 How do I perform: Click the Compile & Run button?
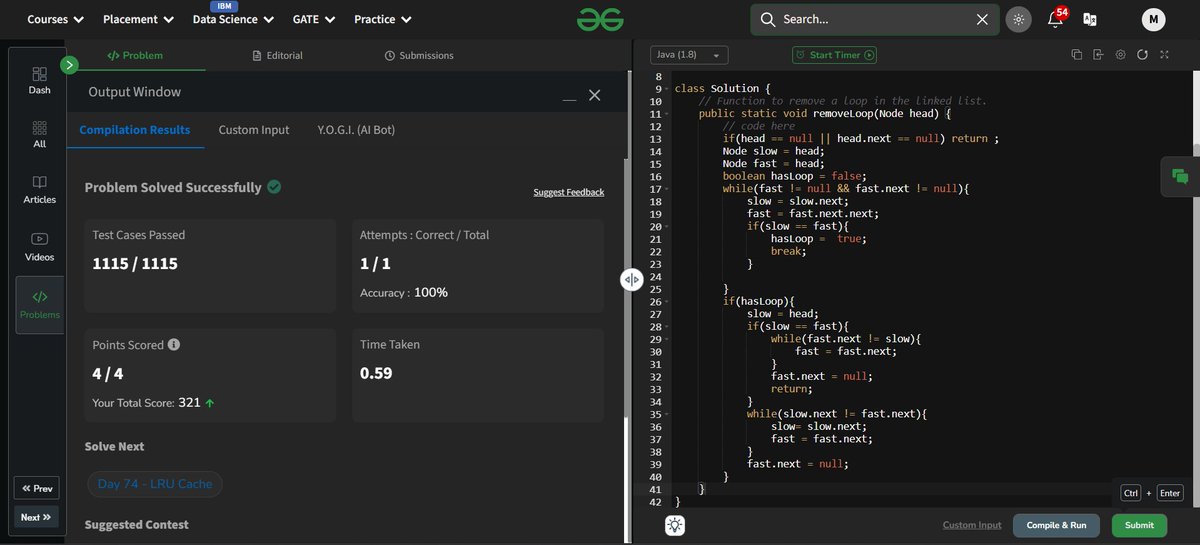point(1057,525)
